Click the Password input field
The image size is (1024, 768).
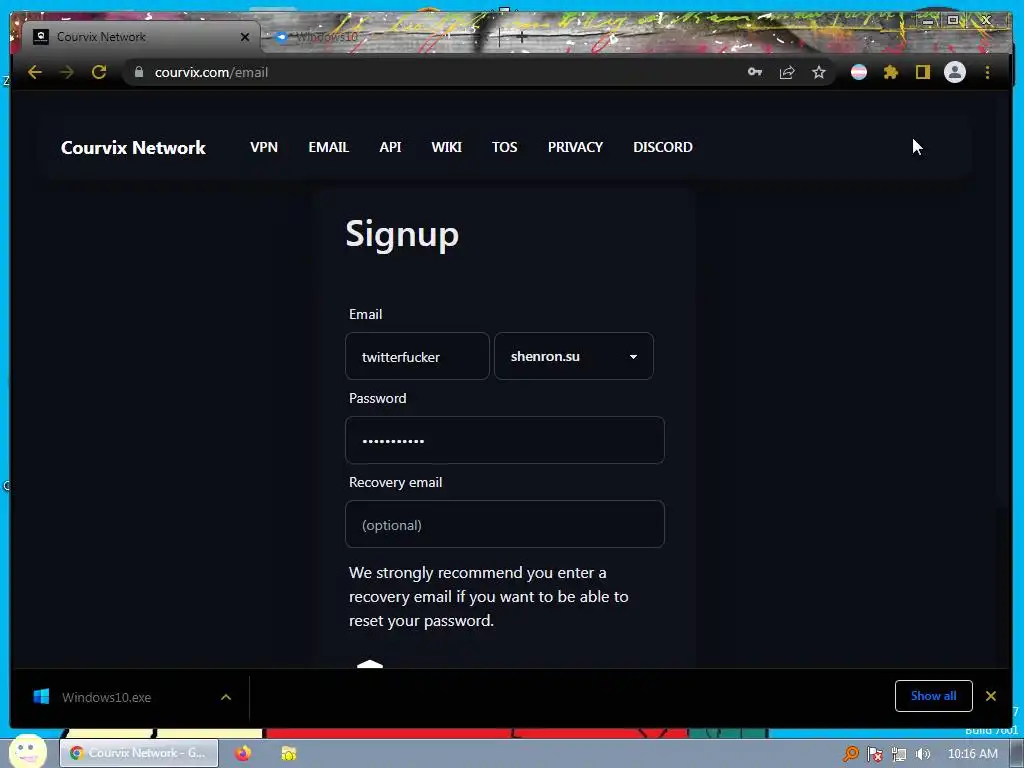click(505, 440)
